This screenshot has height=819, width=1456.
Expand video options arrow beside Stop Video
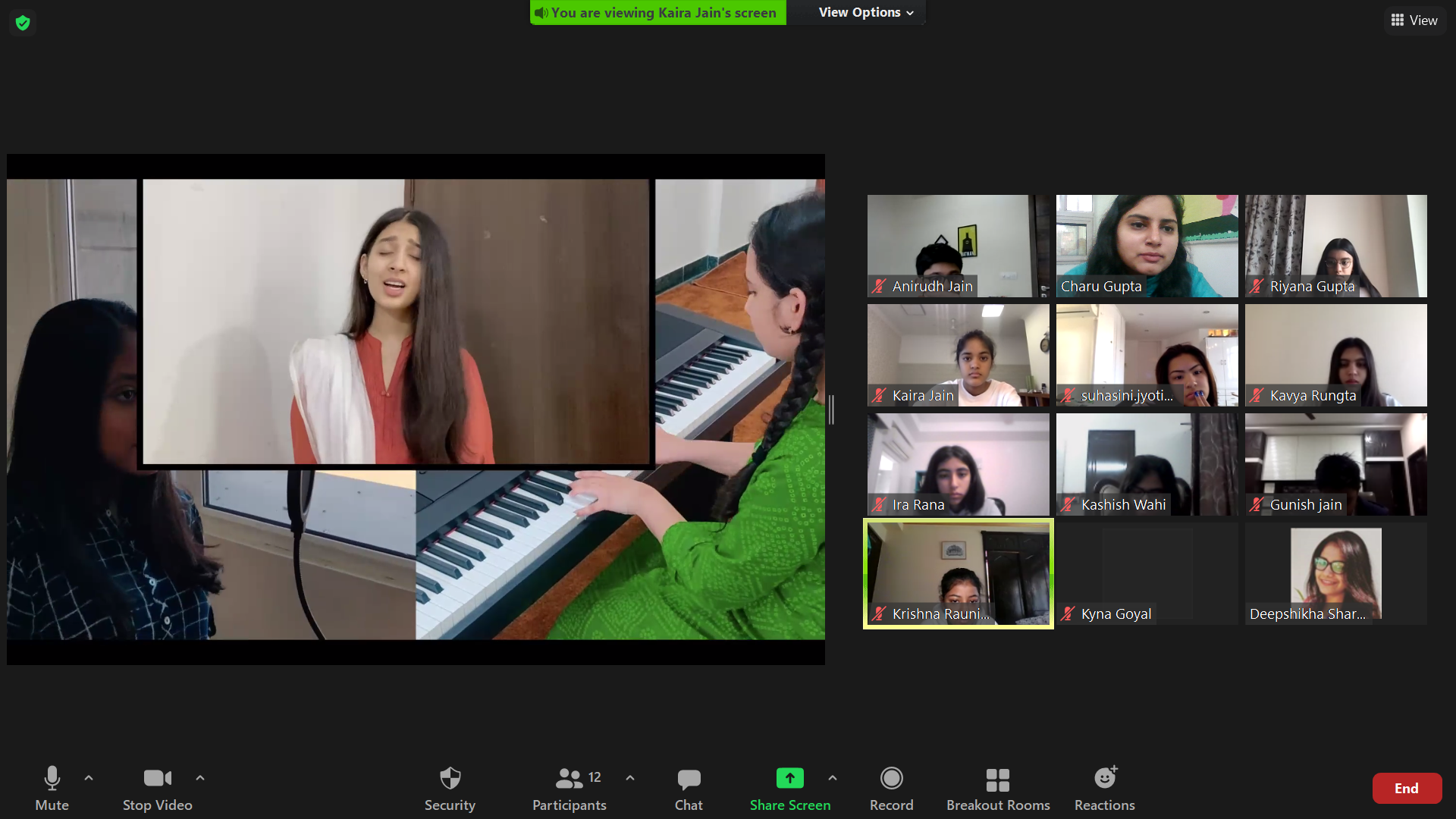(200, 778)
